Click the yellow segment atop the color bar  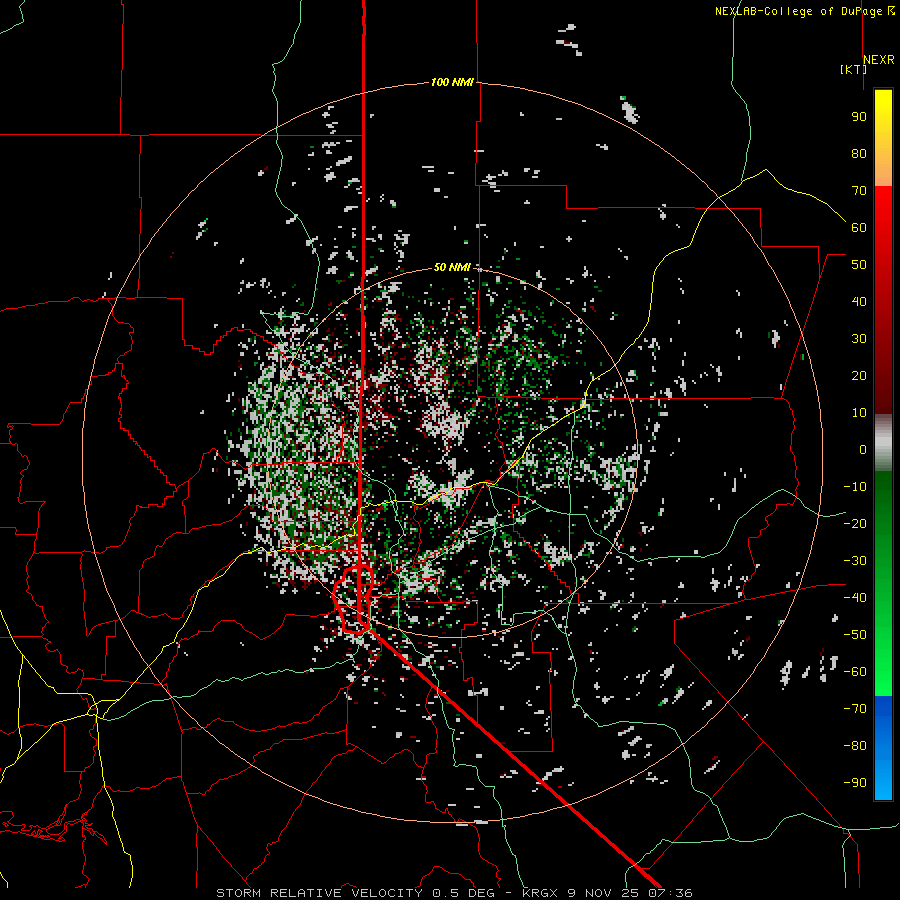click(883, 138)
